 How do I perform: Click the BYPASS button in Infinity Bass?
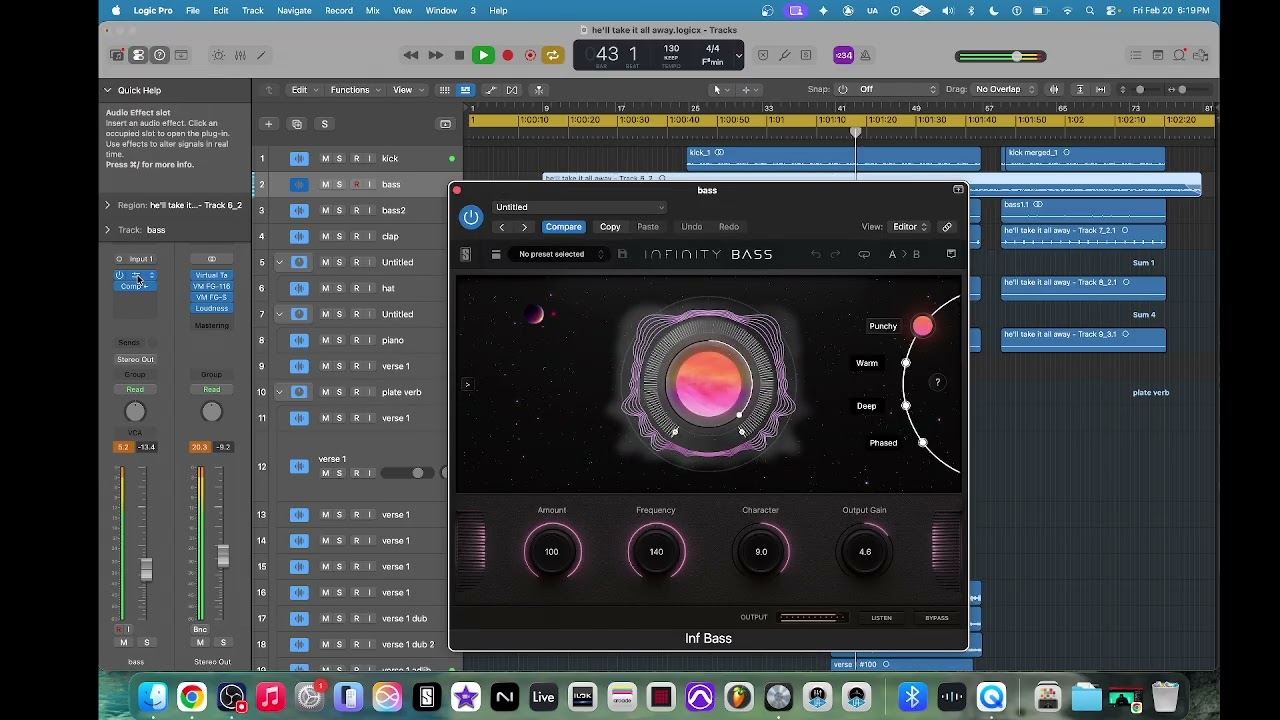937,618
